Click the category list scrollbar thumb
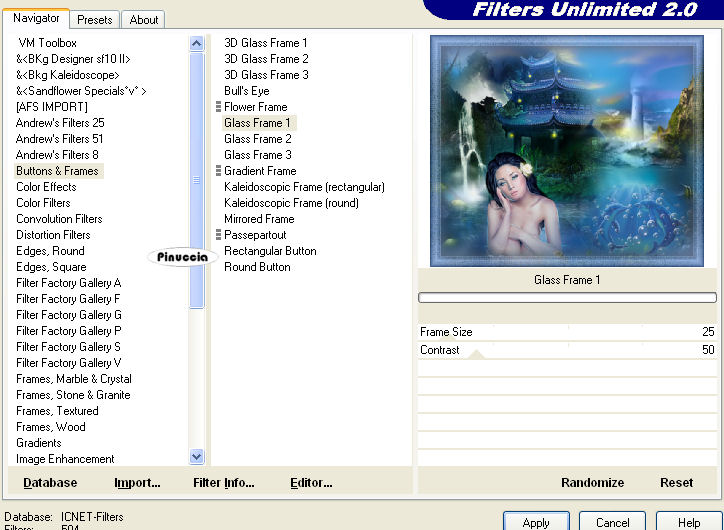This screenshot has height=530, width=724. click(196, 180)
